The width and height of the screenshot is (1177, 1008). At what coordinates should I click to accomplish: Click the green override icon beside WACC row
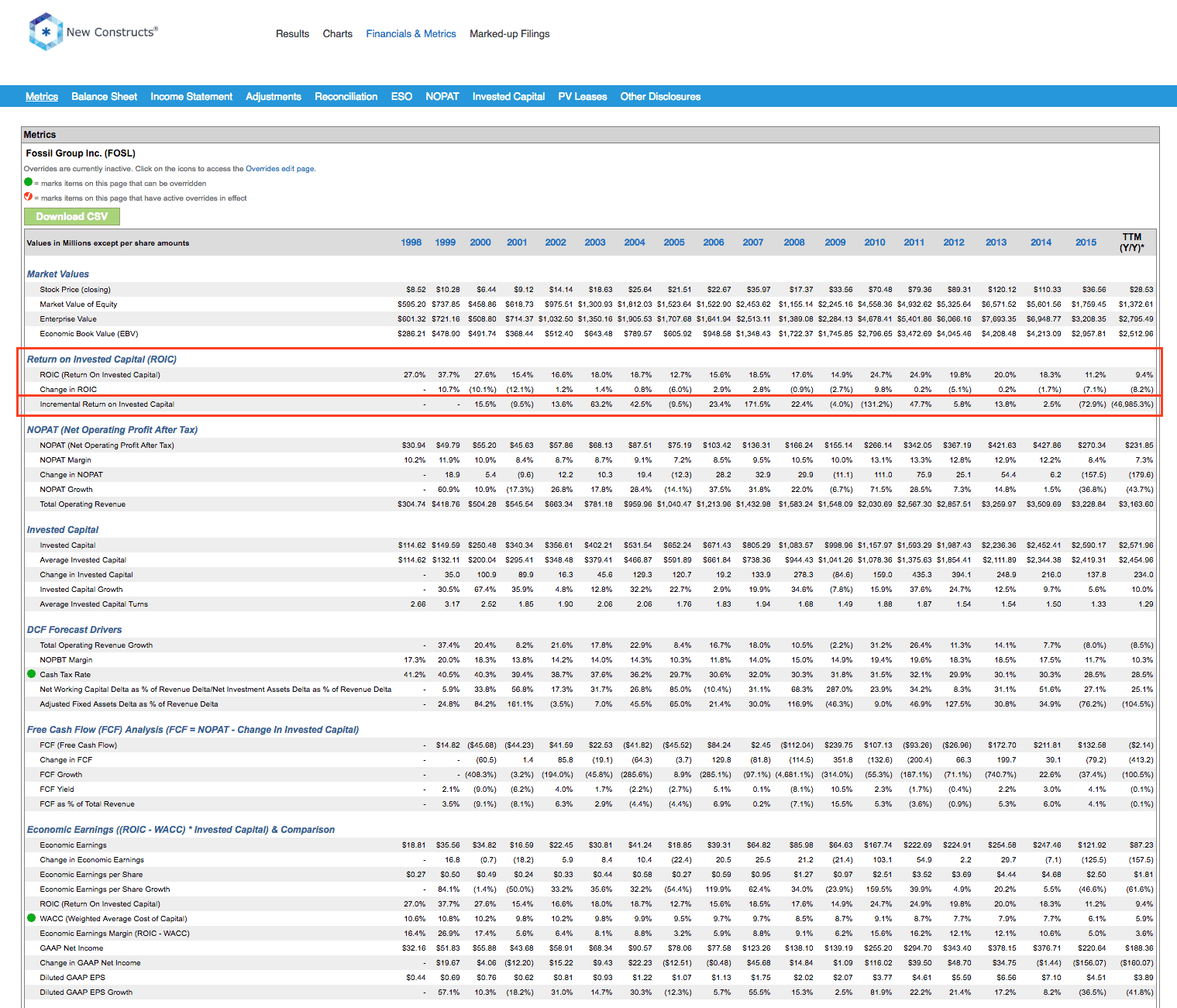[32, 918]
